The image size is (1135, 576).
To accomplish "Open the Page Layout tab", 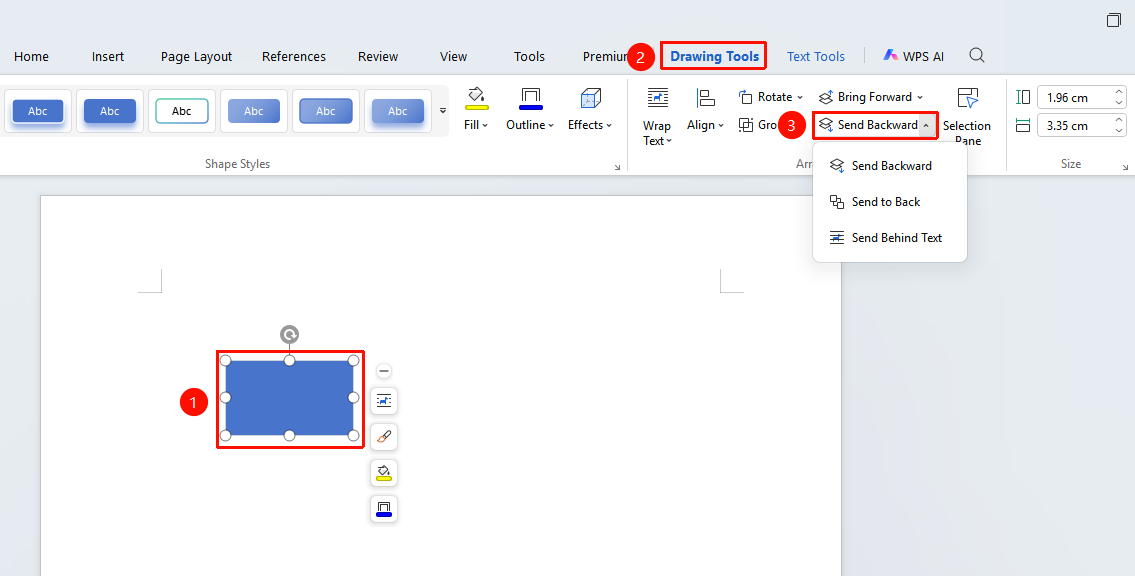I will [196, 56].
